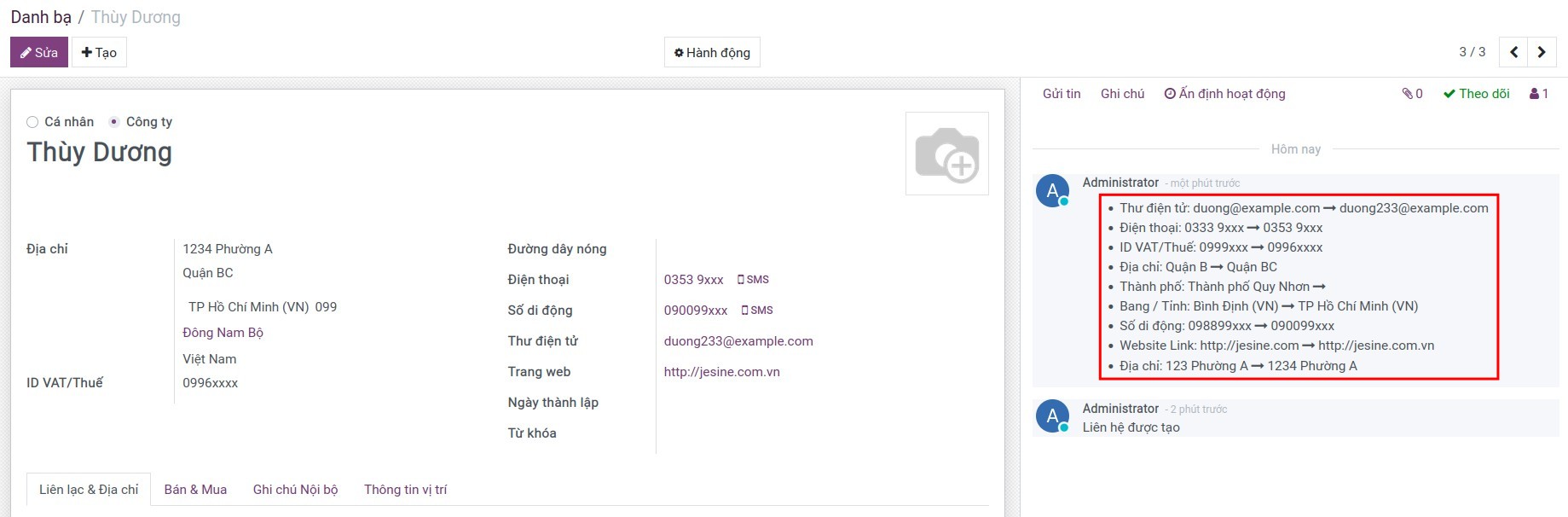Switch to the Bán & Mua tab
1568x517 pixels.
(x=195, y=490)
